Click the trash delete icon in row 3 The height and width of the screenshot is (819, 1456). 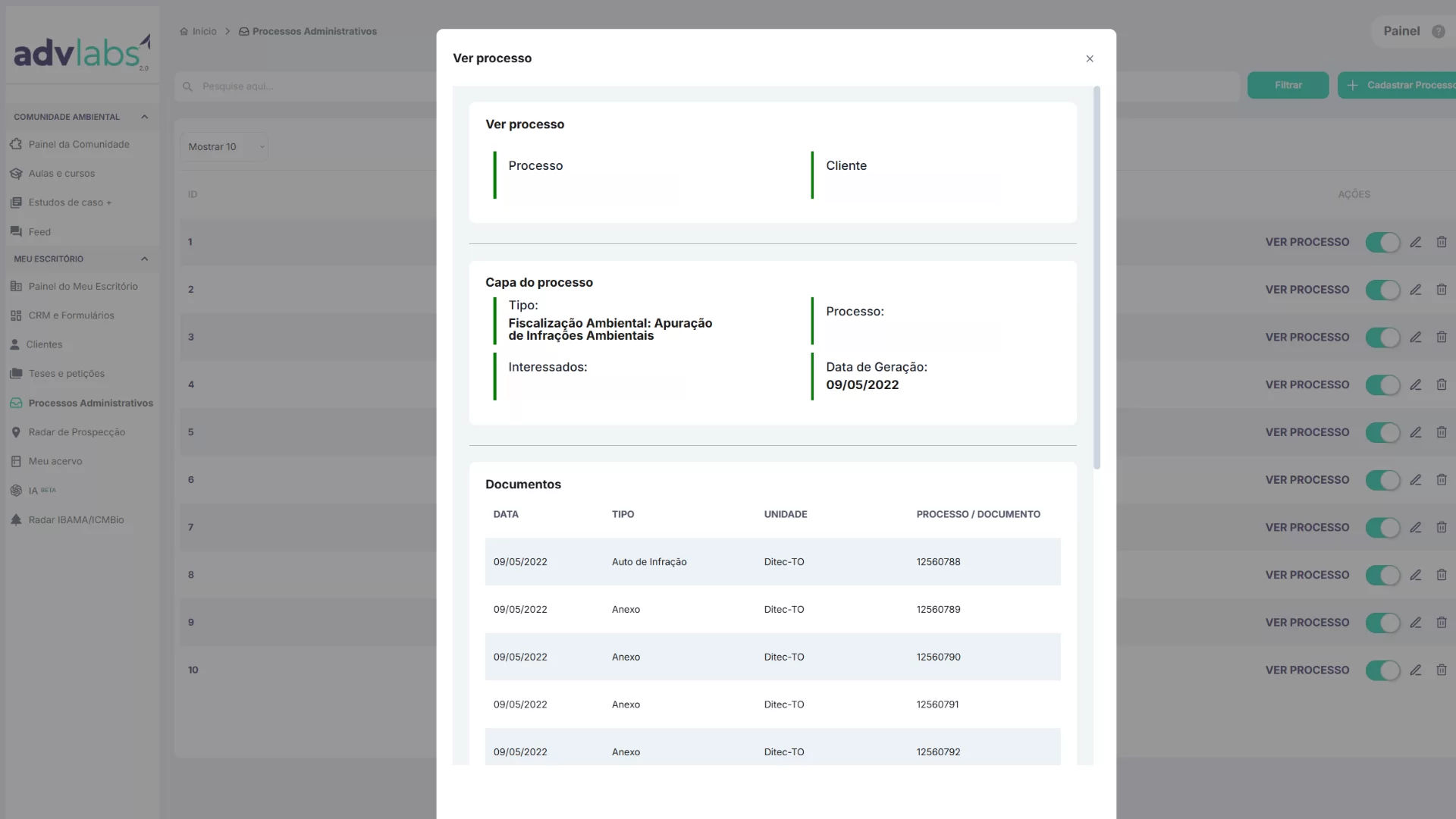pyautogui.click(x=1441, y=337)
